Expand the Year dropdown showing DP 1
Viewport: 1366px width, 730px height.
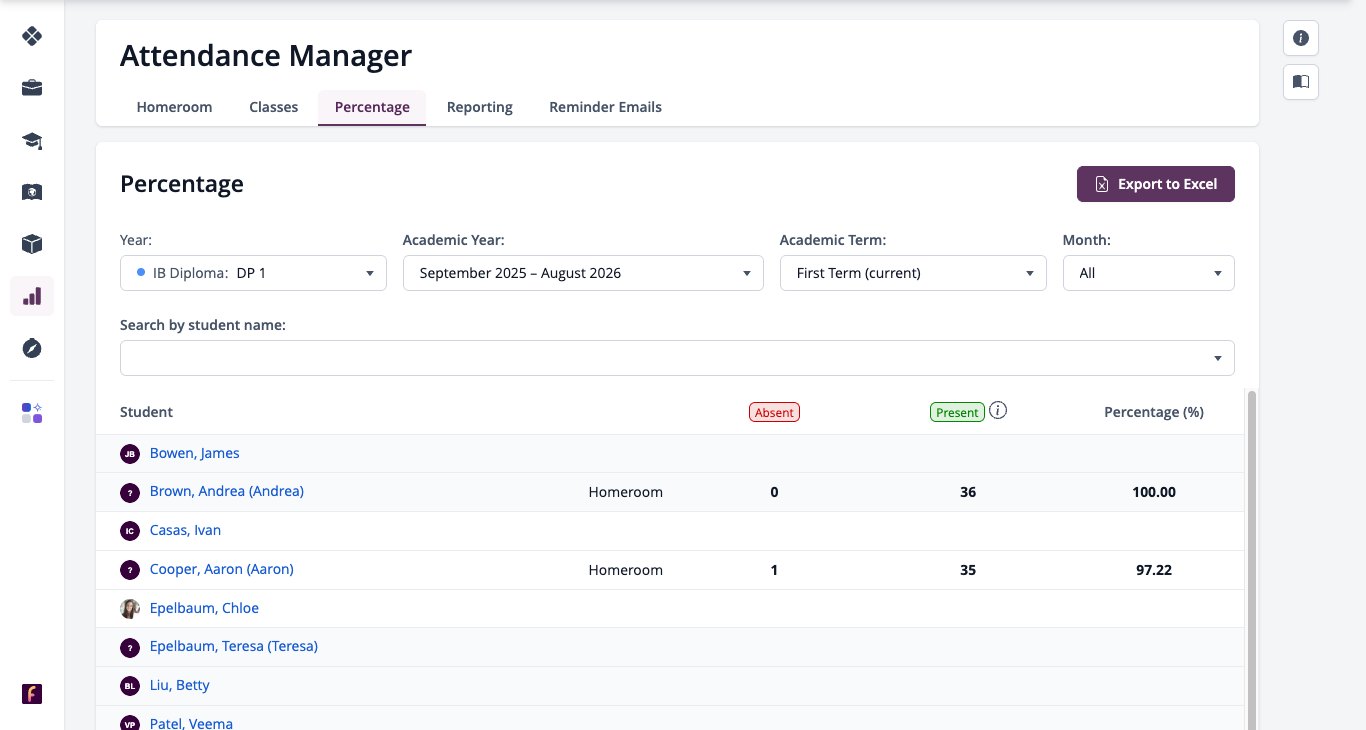(253, 273)
